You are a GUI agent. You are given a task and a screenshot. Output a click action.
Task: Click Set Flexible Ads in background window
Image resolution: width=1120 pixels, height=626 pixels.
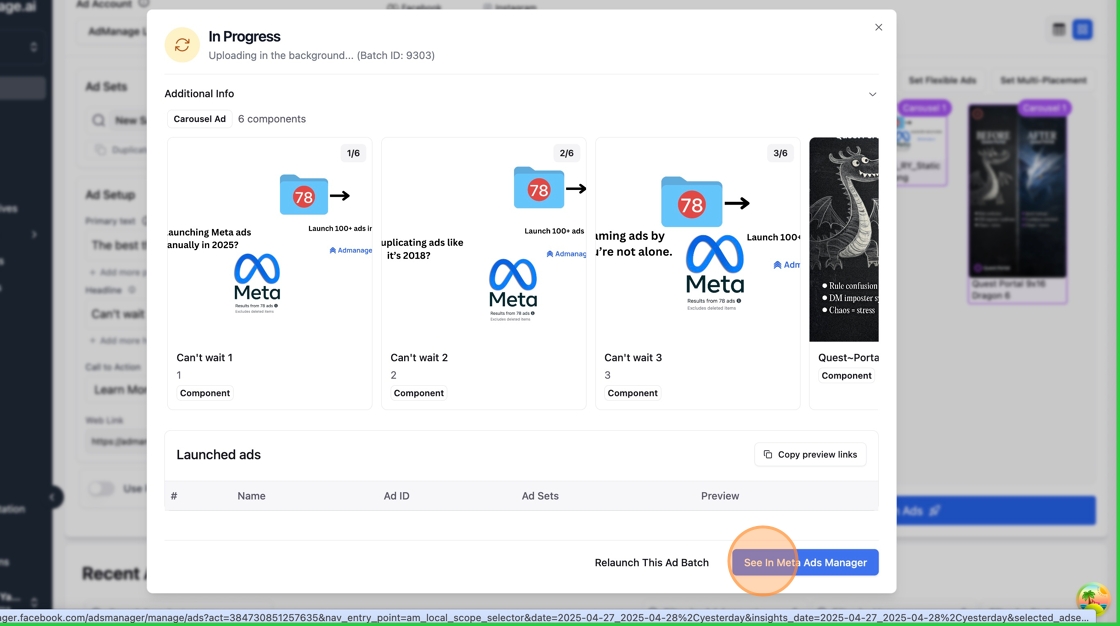click(x=942, y=80)
